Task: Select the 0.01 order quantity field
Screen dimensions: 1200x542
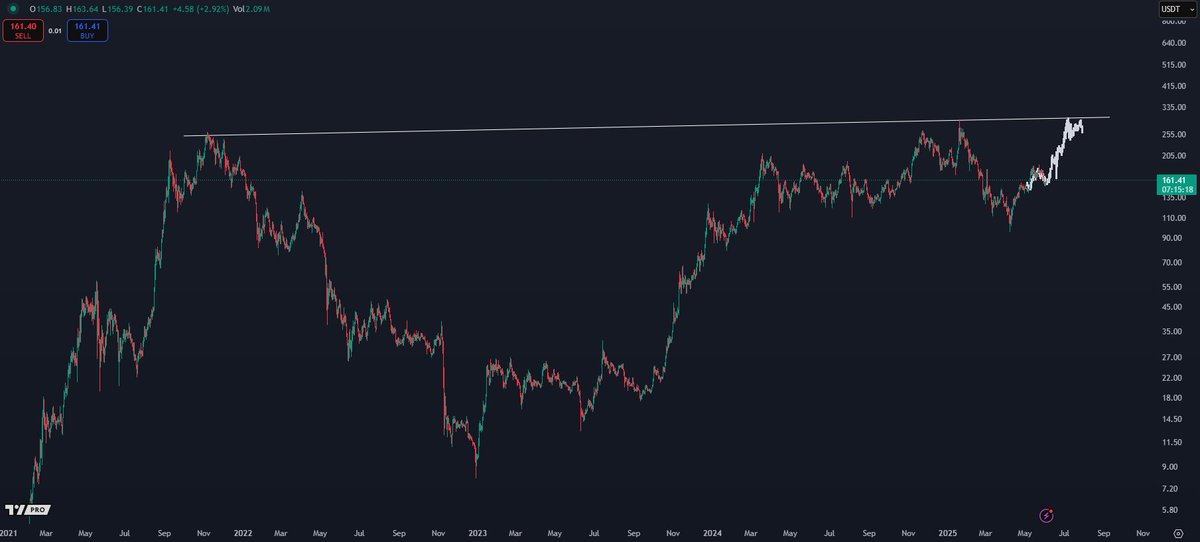Action: [55, 31]
